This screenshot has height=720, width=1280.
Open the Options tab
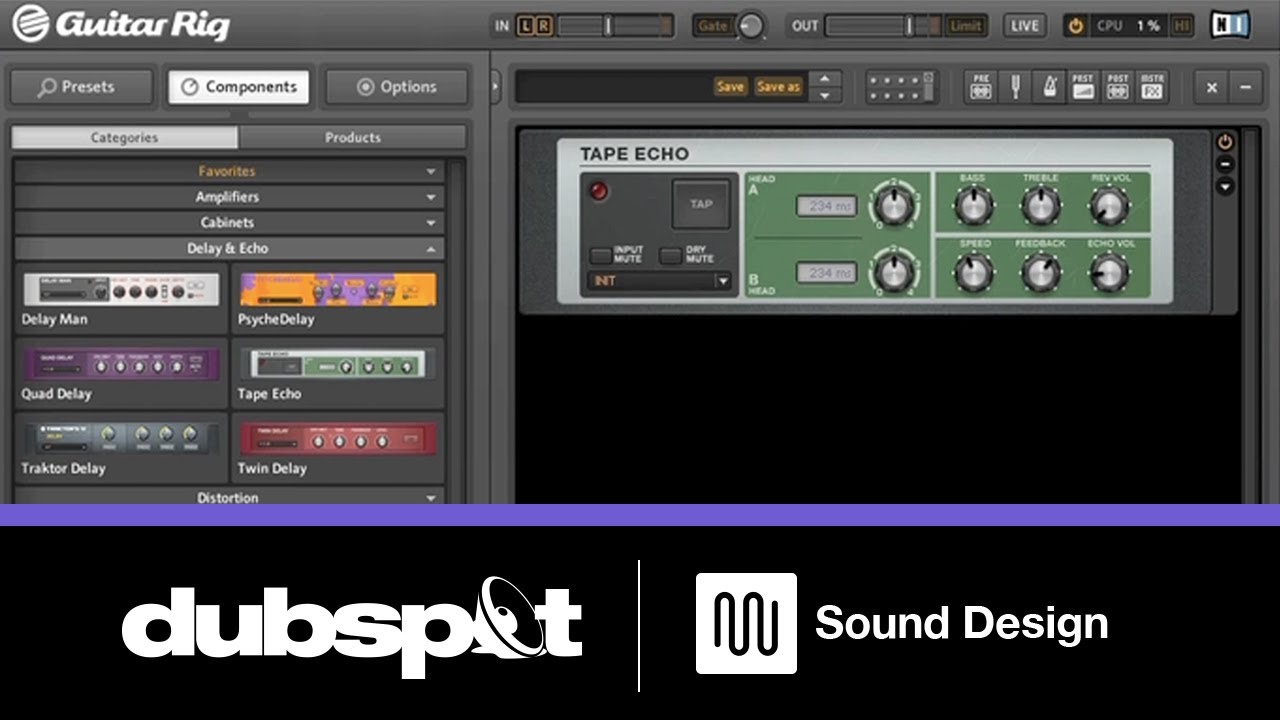pos(396,87)
